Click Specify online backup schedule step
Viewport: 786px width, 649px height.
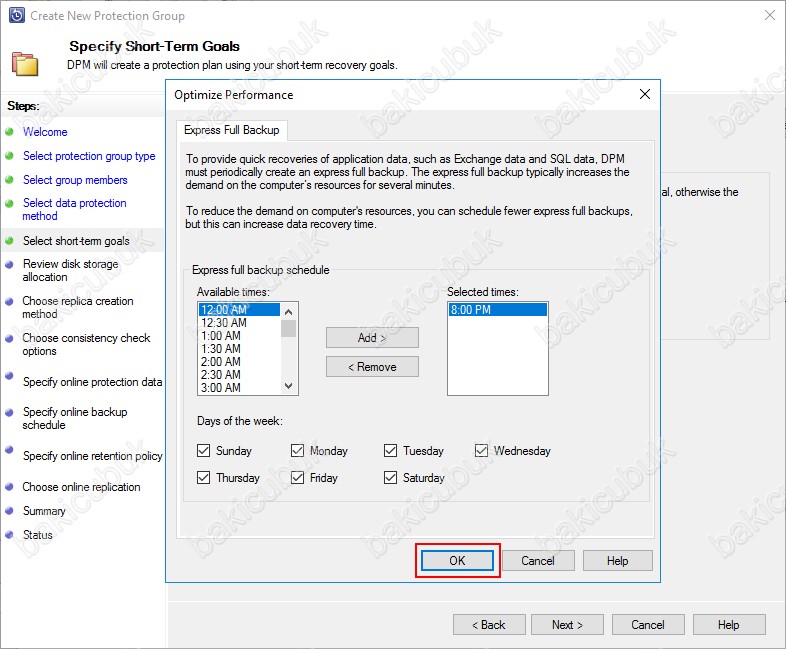point(75,418)
